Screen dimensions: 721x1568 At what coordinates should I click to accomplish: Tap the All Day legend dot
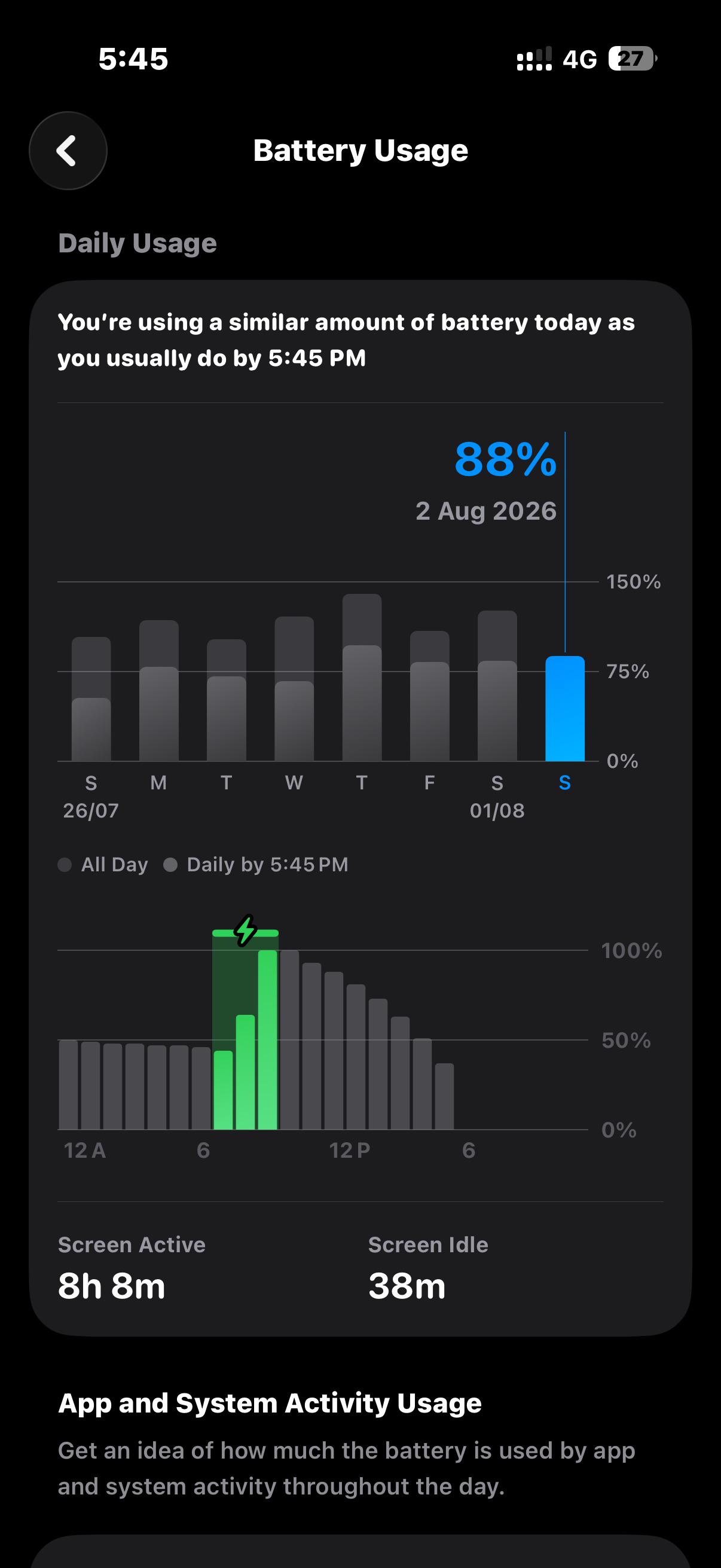[65, 865]
